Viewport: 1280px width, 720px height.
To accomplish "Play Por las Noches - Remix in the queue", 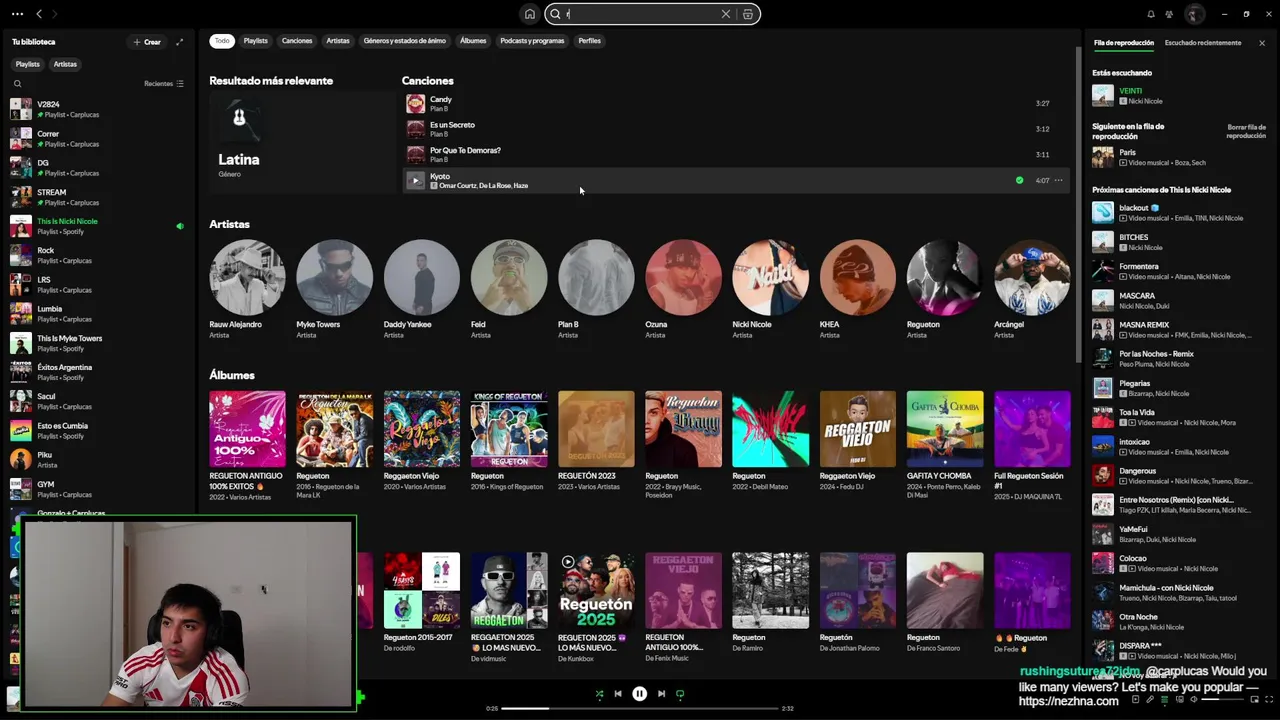I will 1180,358.
